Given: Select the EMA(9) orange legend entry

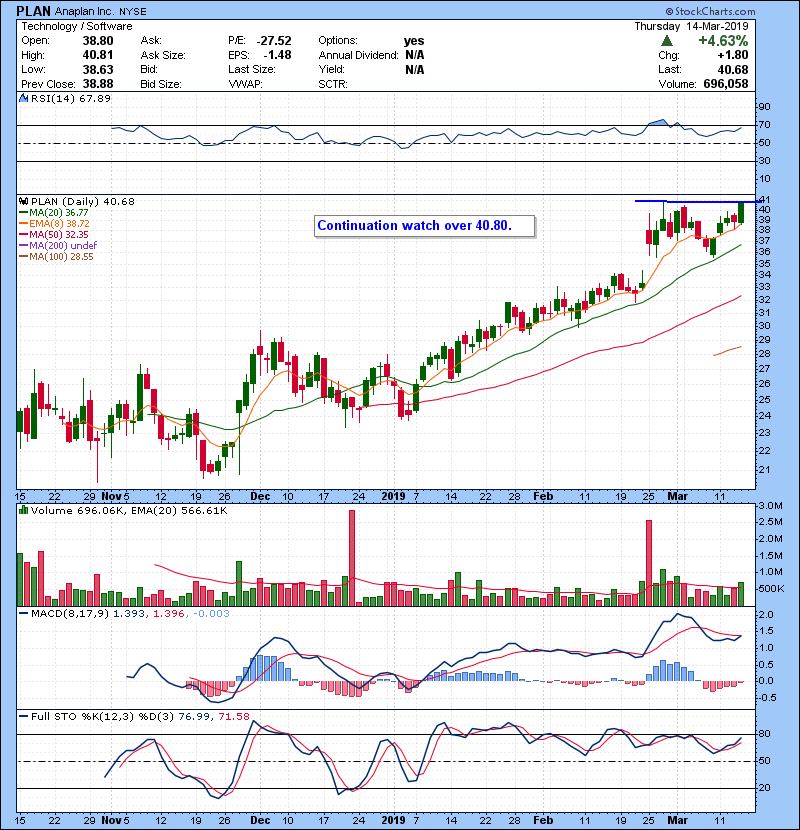Looking at the screenshot, I should coord(56,224).
